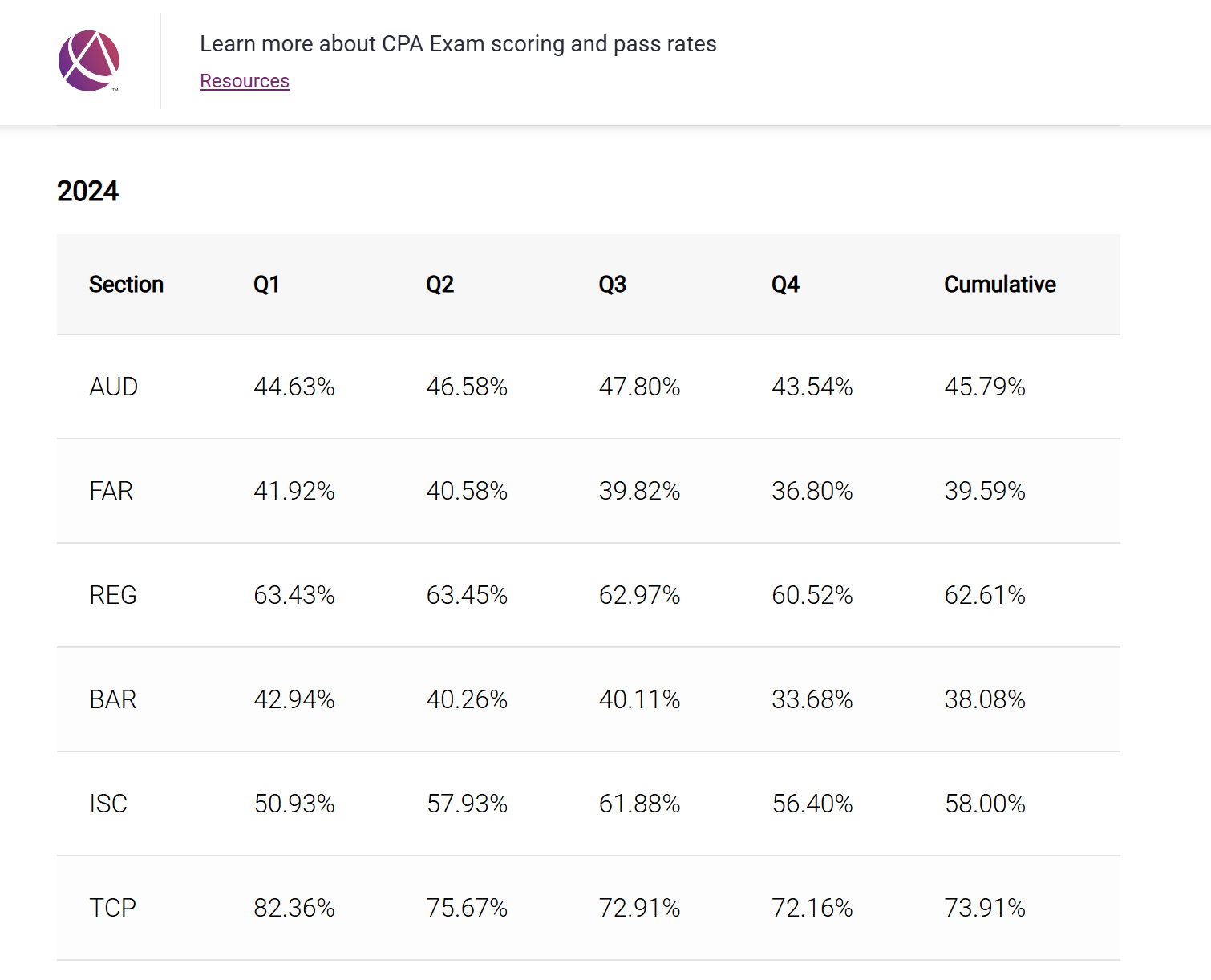Click the Section column header
The image size is (1211, 980).
[126, 285]
